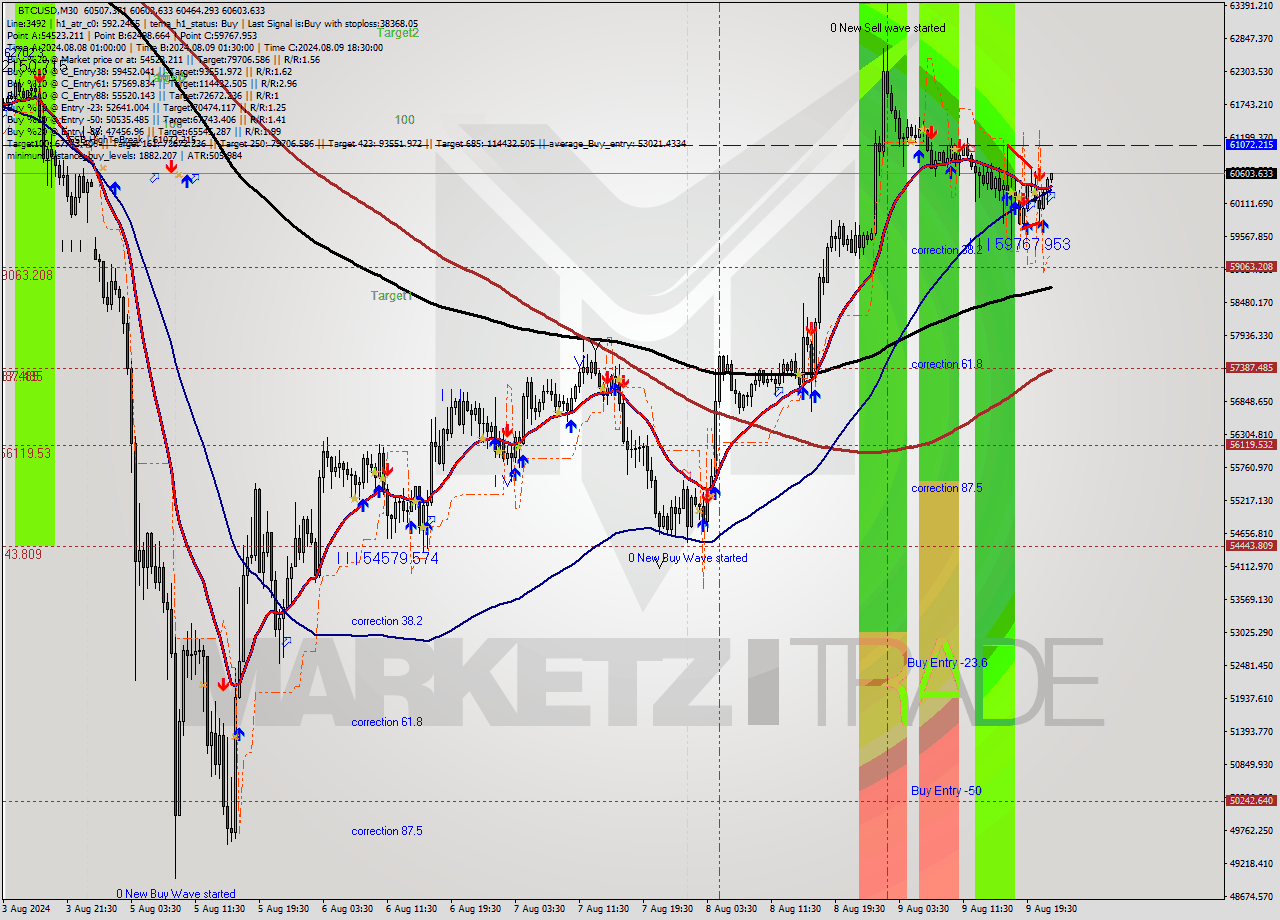This screenshot has height=920, width=1280.
Task: Click the red 57387.485 level tag
Action: click(1251, 368)
